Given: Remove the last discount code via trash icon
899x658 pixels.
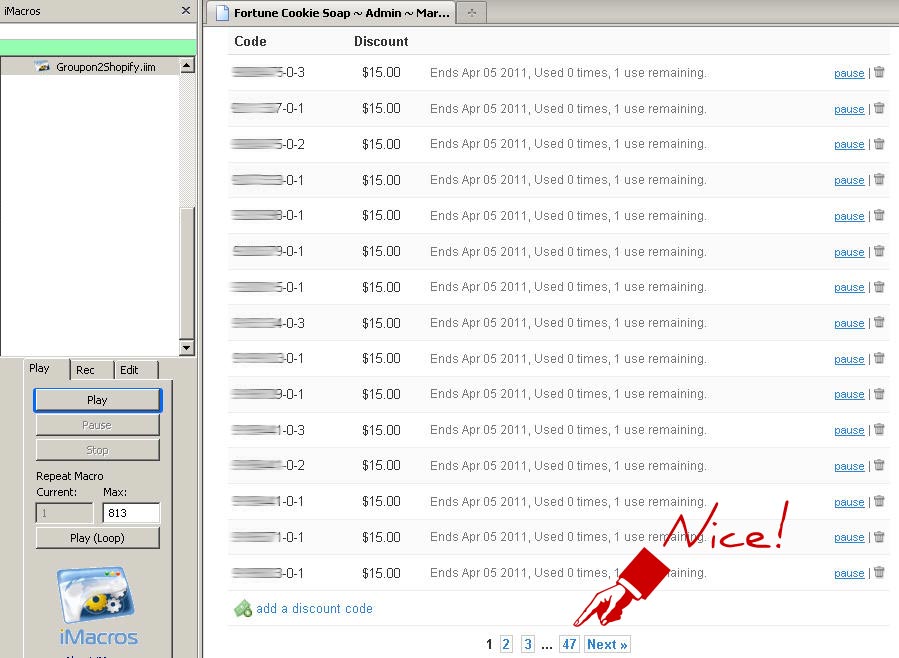Looking at the screenshot, I should tap(879, 573).
